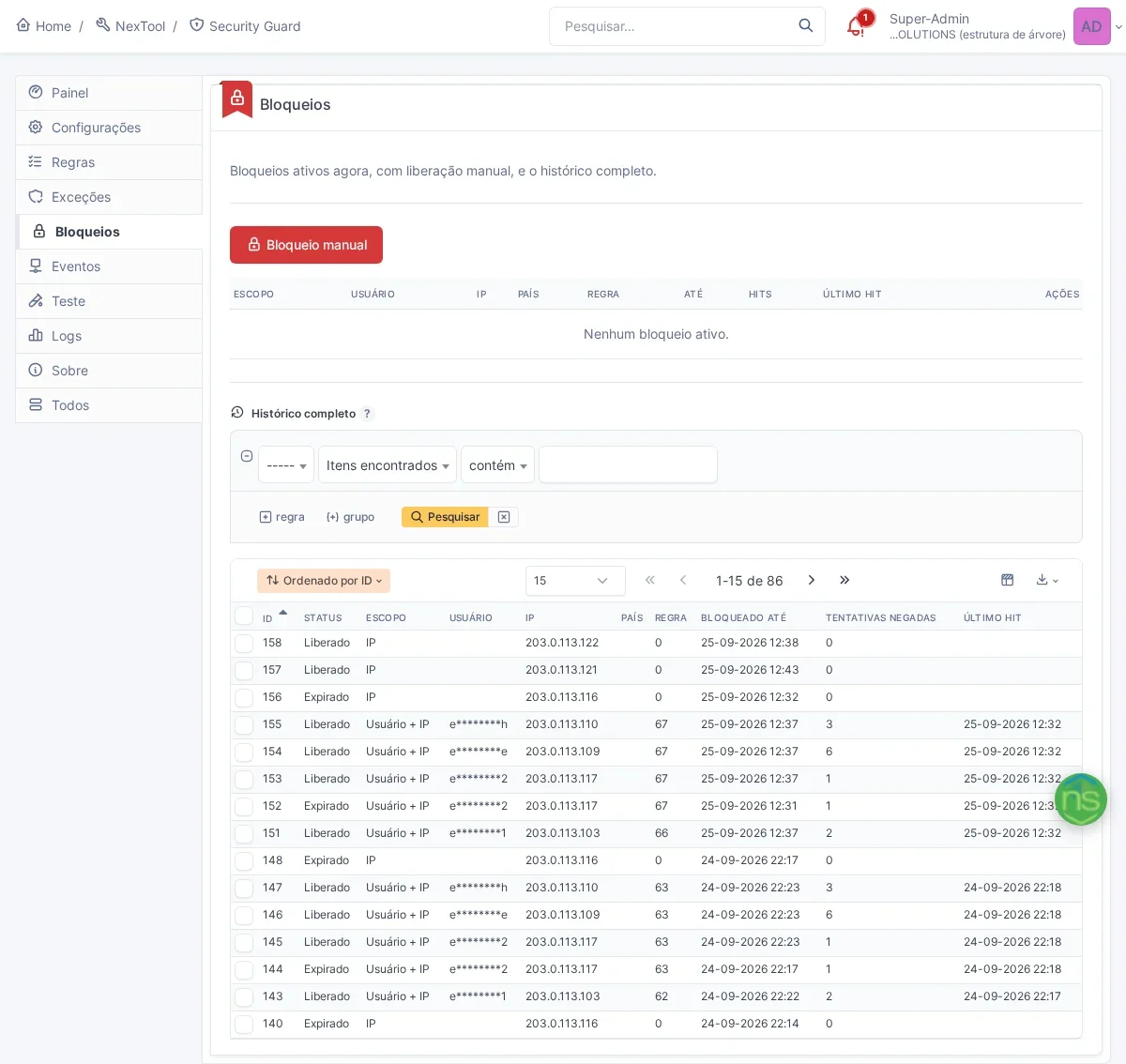Open the export download icon menu
The image size is (1126, 1064).
pyautogui.click(x=1047, y=581)
